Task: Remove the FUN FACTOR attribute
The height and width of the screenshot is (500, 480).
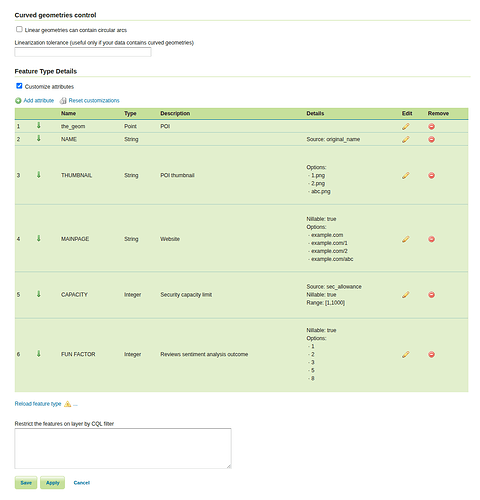Action: 431,354
